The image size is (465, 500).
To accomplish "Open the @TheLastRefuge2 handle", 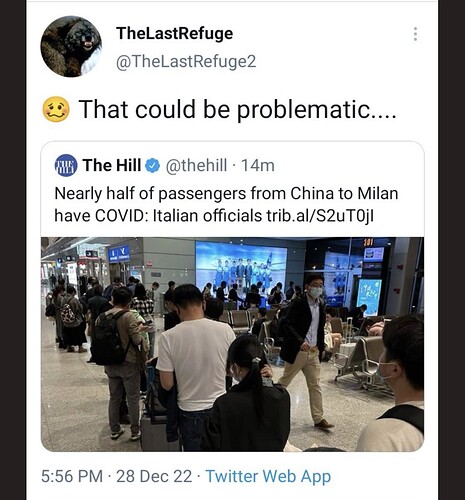I will coord(186,61).
